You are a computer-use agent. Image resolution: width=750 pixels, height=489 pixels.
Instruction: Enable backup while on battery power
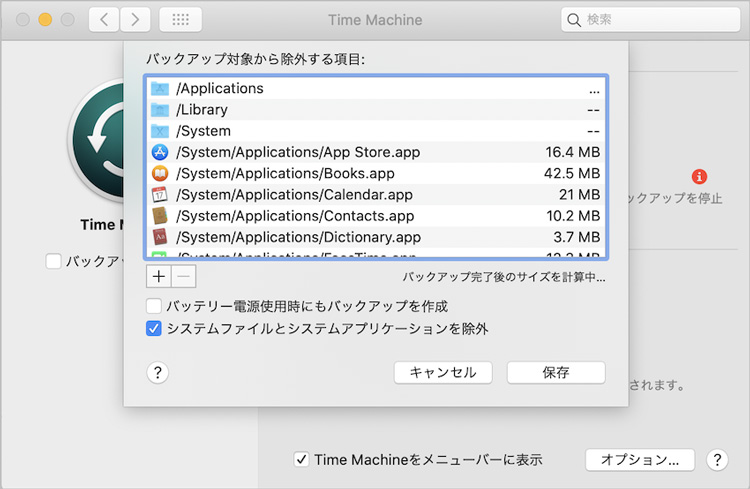[154, 306]
